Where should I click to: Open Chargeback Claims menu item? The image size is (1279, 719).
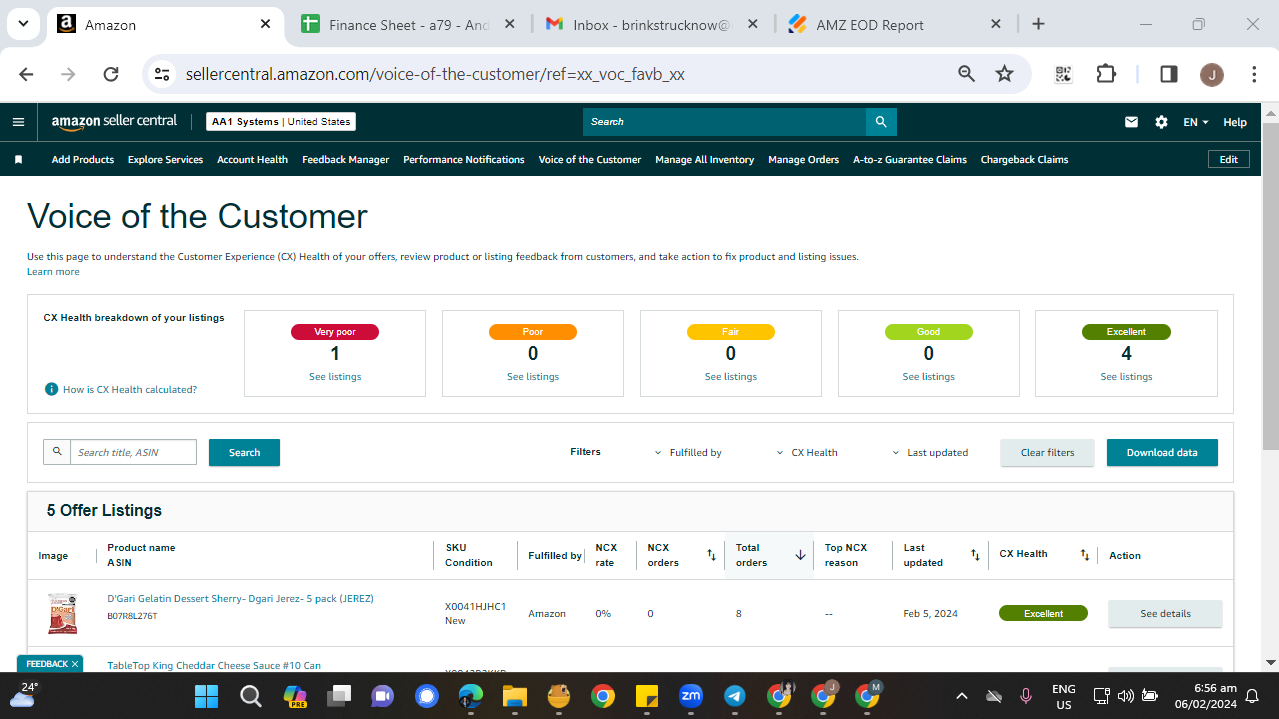click(1024, 159)
